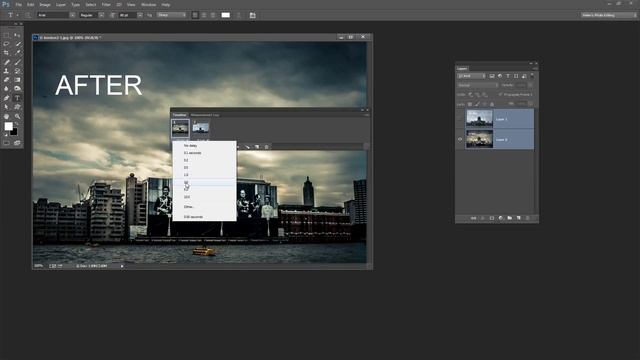Click the black background color swatch
The width and height of the screenshot is (640, 360).
pyautogui.click(x=15, y=132)
